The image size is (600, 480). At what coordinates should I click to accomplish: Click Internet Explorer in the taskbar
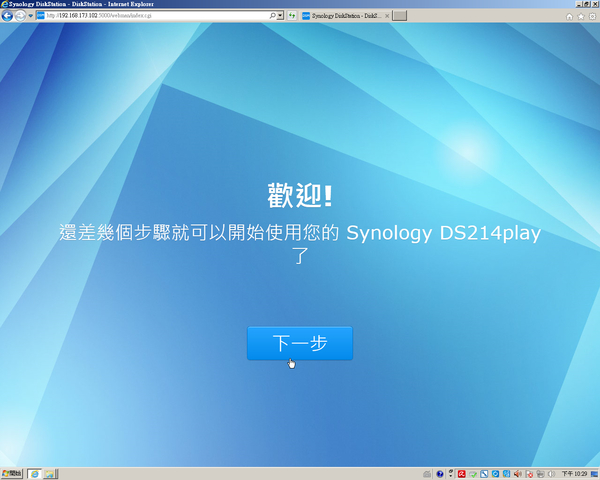(x=35, y=472)
